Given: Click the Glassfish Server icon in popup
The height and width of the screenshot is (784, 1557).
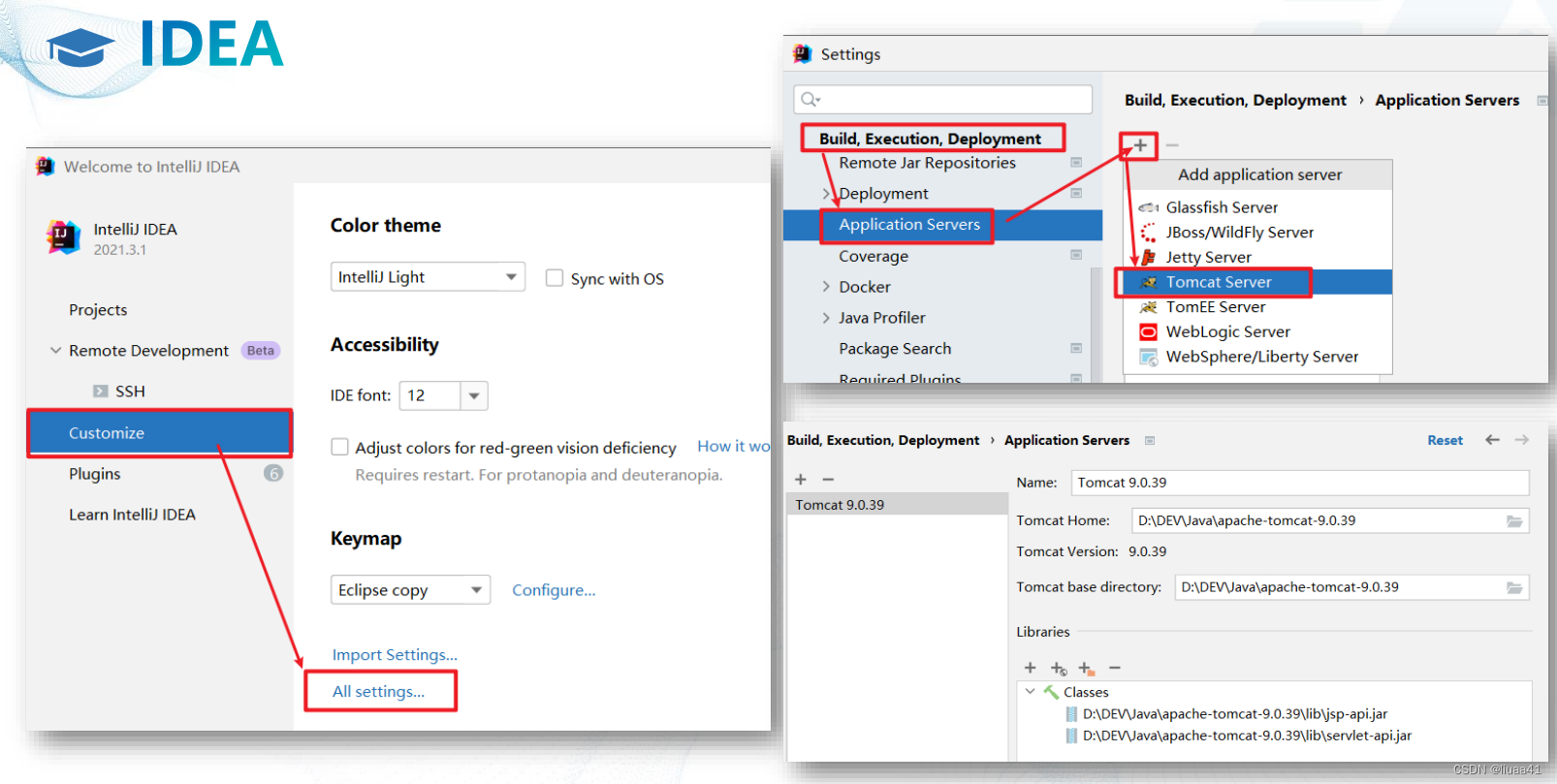Looking at the screenshot, I should [1148, 207].
